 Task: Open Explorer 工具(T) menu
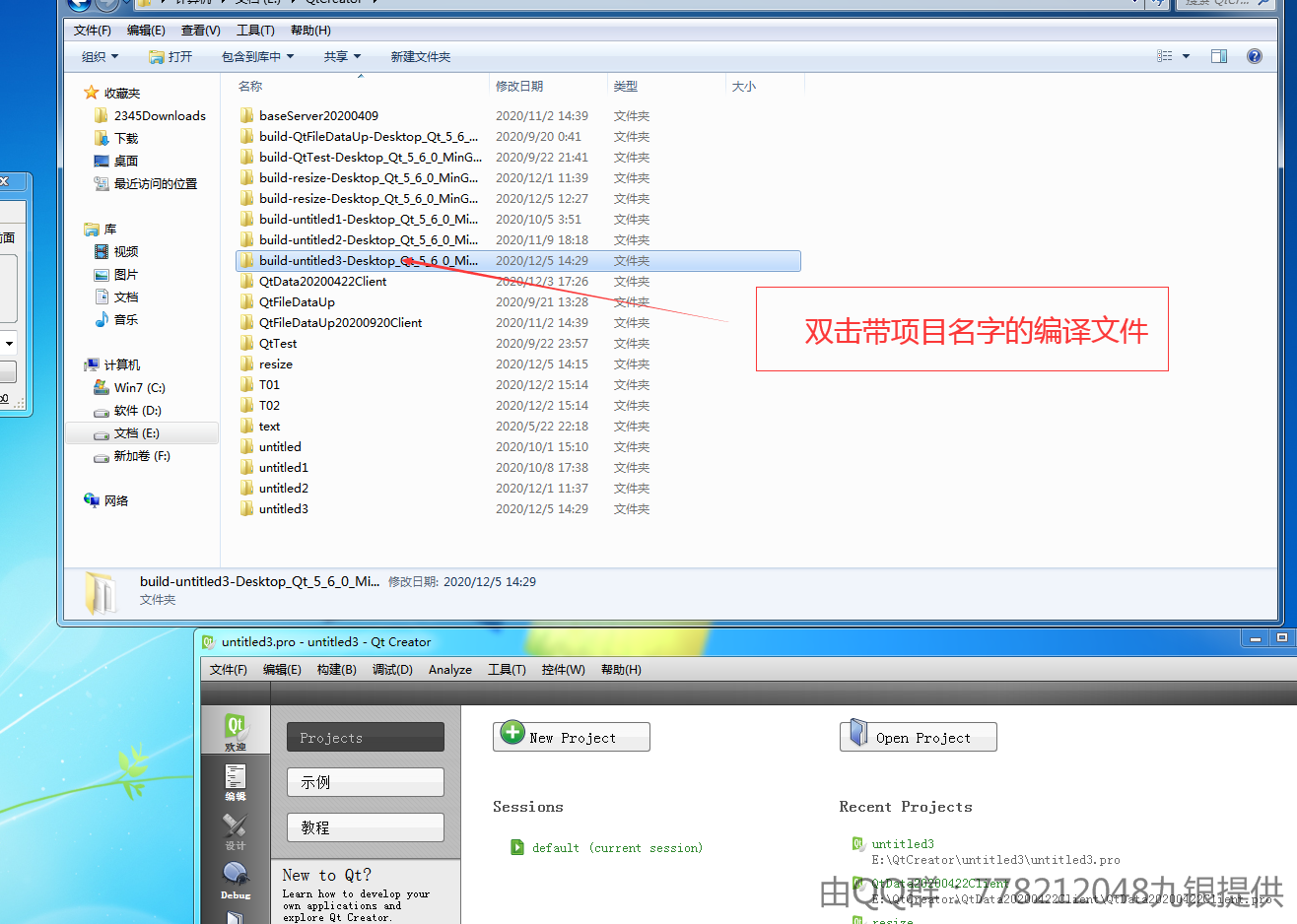click(255, 31)
